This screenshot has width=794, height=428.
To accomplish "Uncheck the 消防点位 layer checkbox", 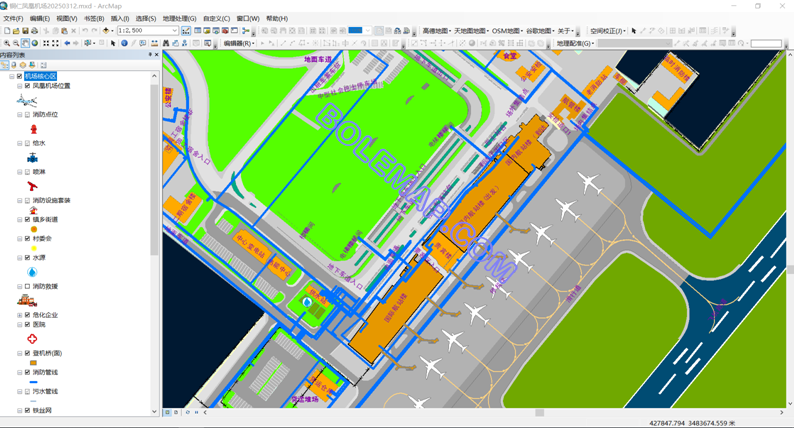I will [27, 115].
